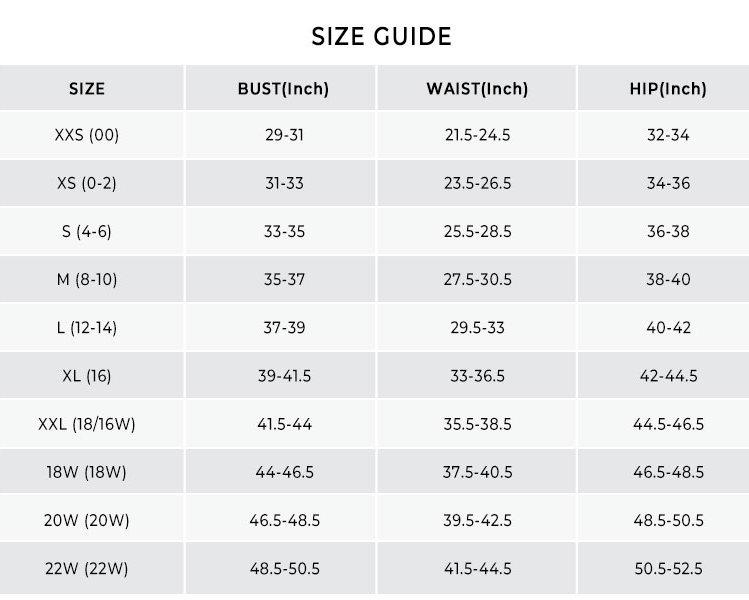Select the XXS (00) size label
Screen dimensions: 749x600
(x=87, y=135)
